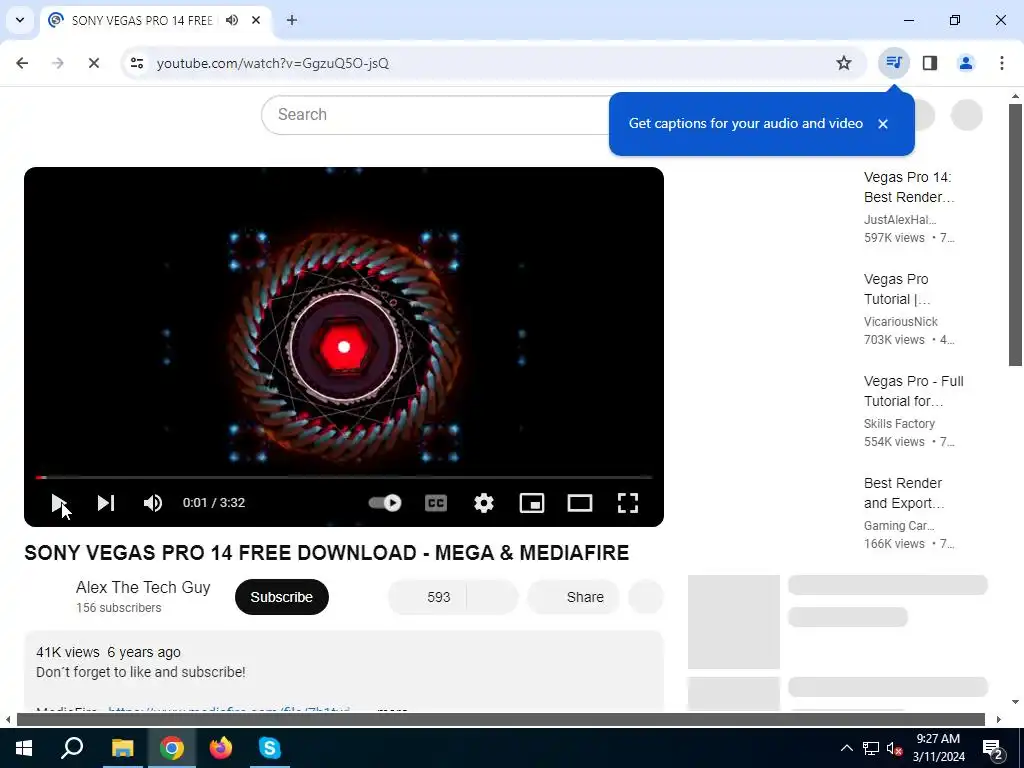Open the tab search dropdown

coord(20,20)
